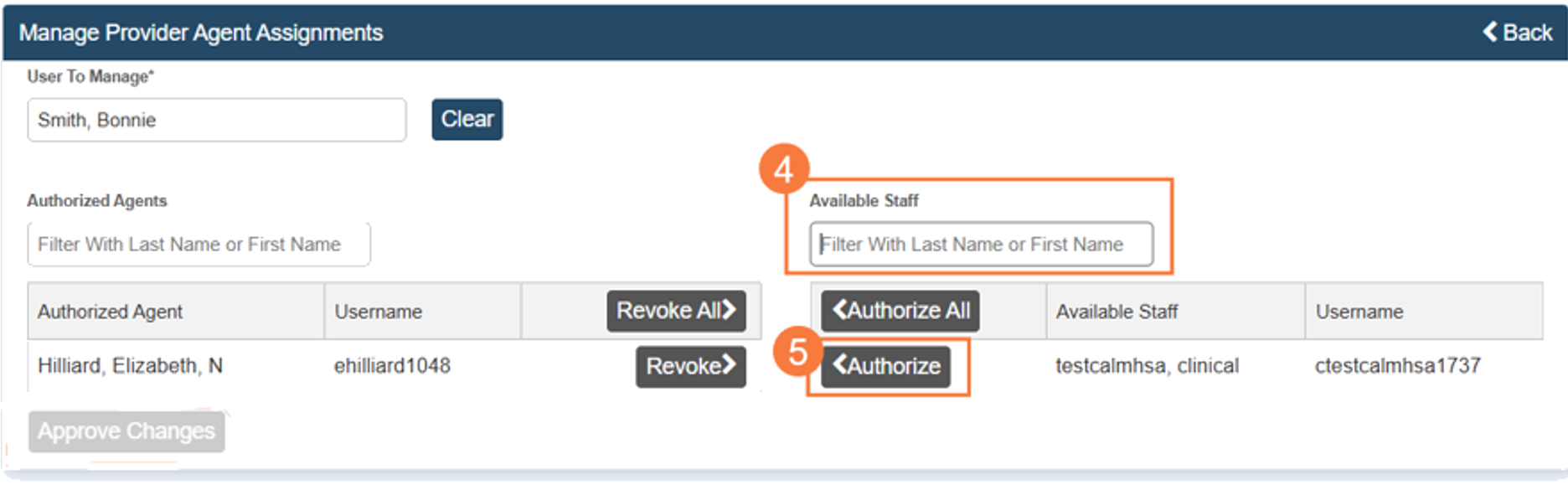Click the Username header in agents table
Screen dimensions: 1568x485
pyautogui.click(x=379, y=312)
